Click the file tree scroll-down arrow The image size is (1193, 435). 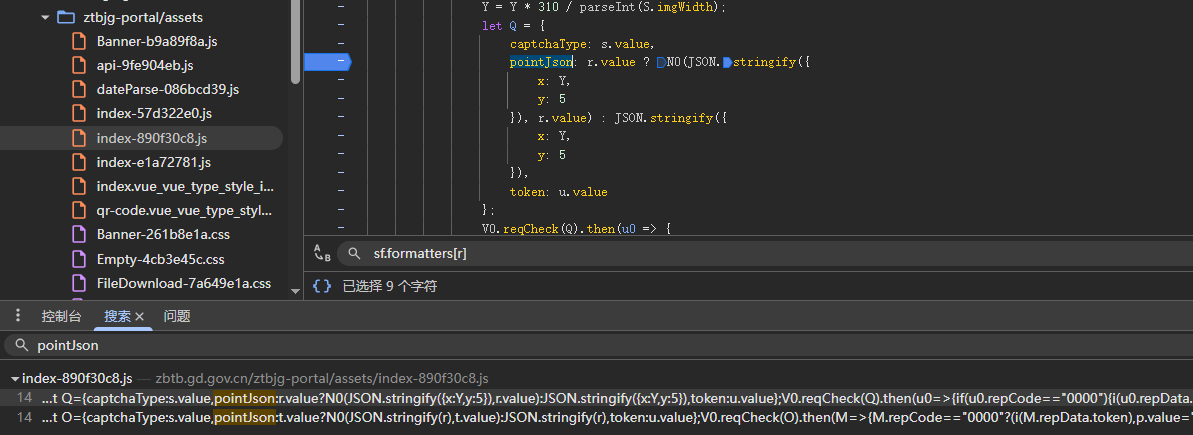[x=295, y=290]
